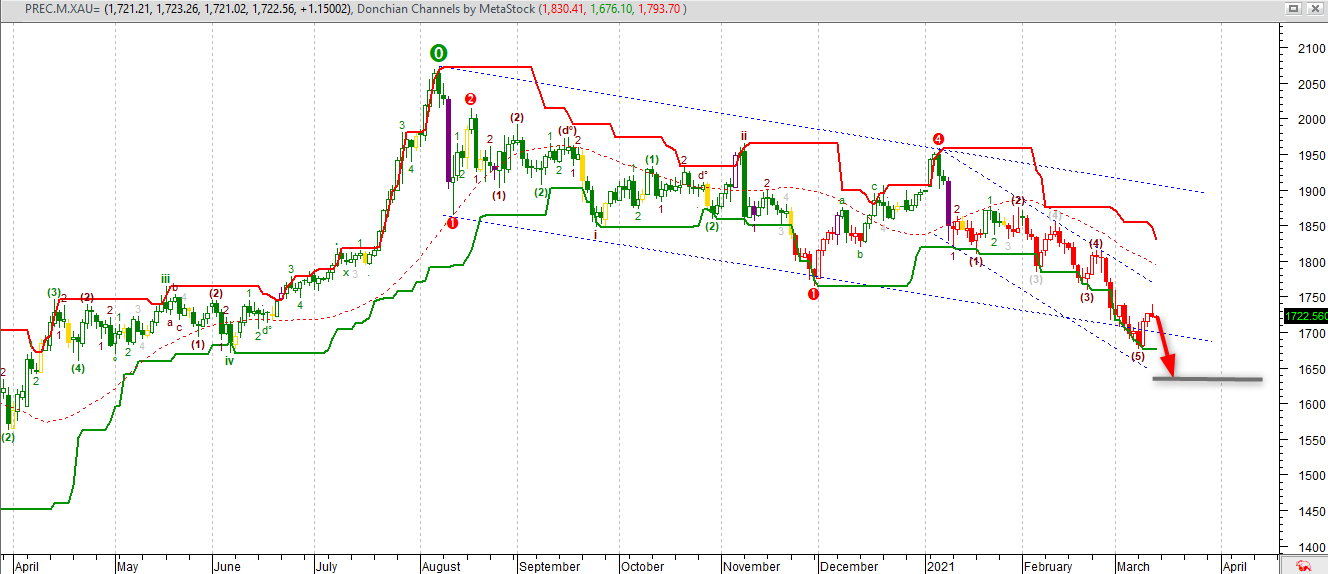Click the February label on date axis
The height and width of the screenshot is (574, 1328).
[1048, 566]
